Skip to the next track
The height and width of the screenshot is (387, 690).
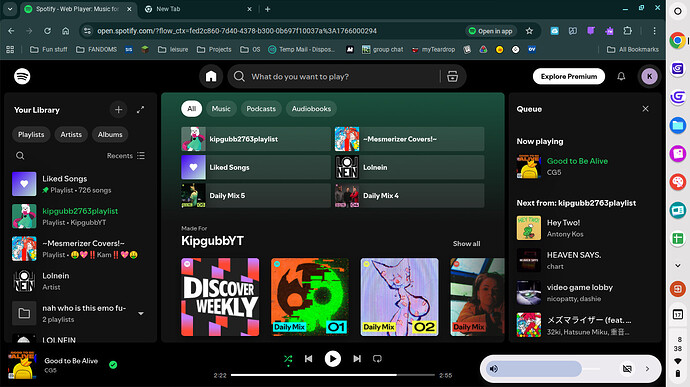357,359
